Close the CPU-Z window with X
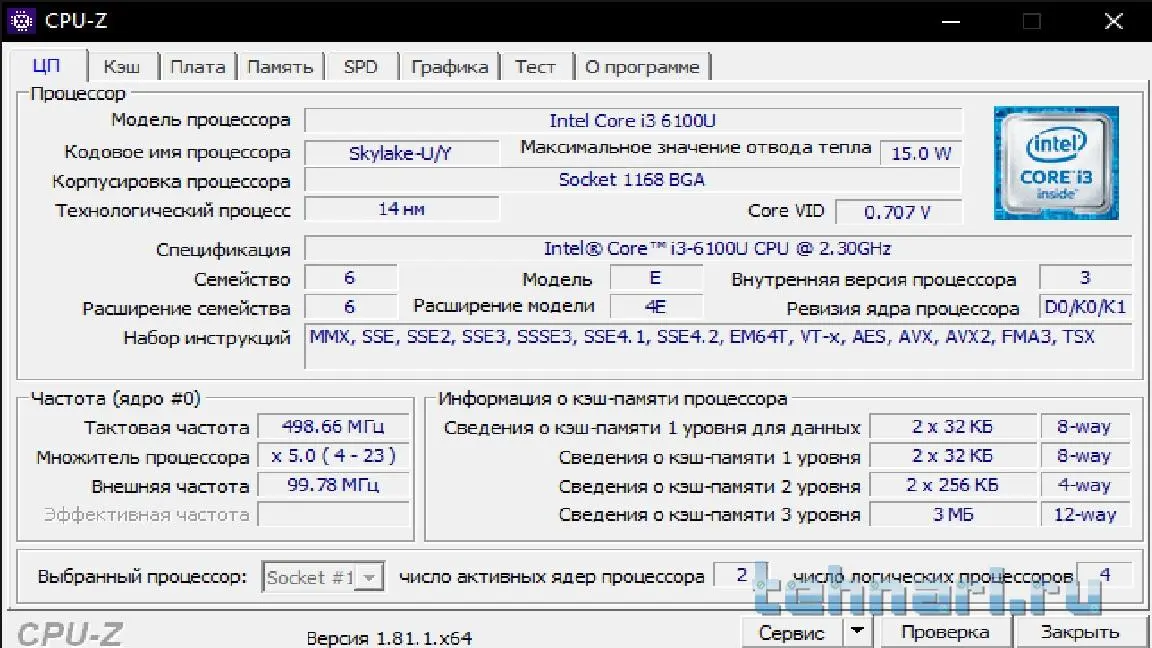Screen dimensions: 1152x648 coord(1114,21)
